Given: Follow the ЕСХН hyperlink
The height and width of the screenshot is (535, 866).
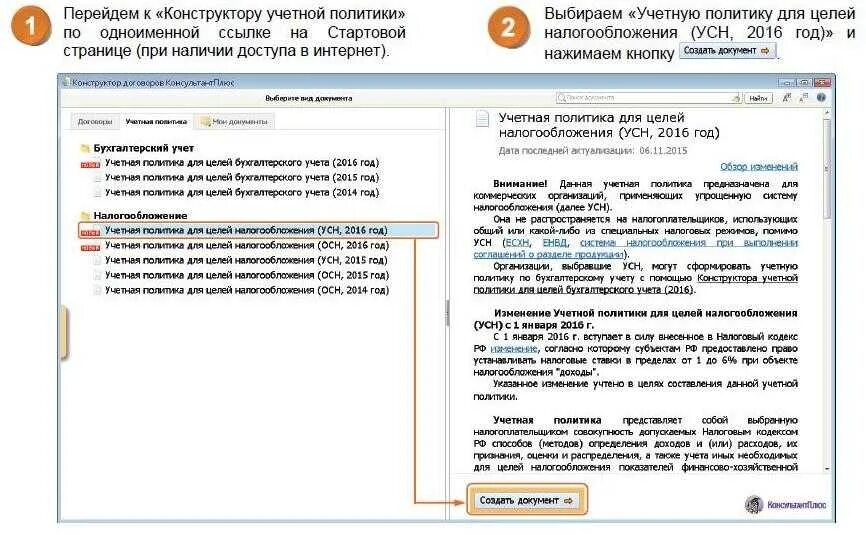Looking at the screenshot, I should (518, 242).
